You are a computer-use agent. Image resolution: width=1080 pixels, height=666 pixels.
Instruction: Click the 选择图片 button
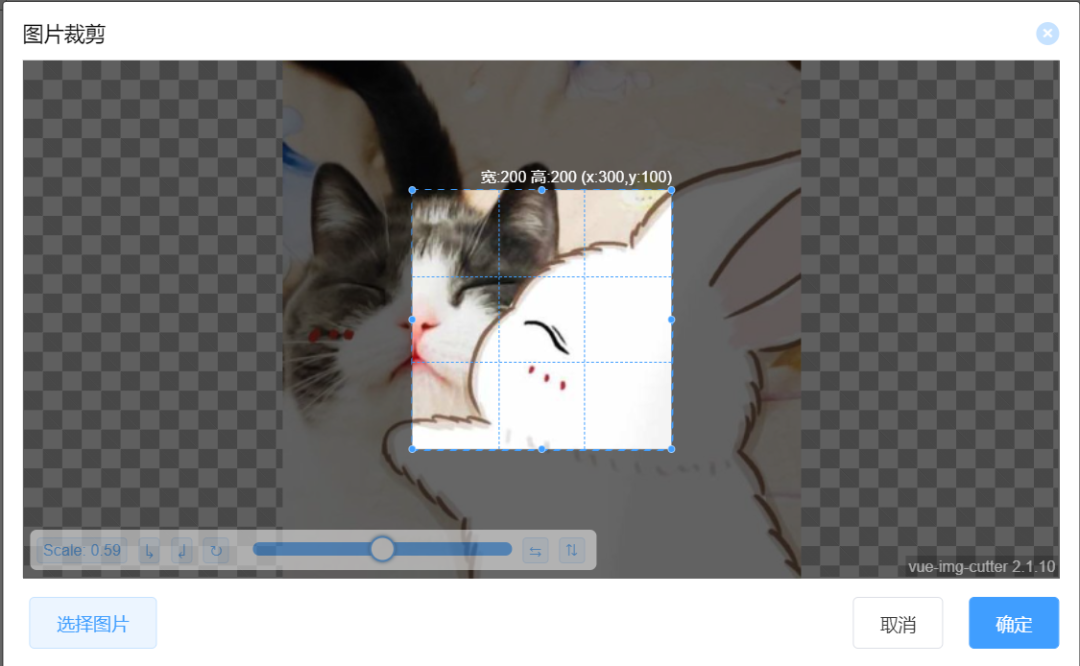[x=93, y=623]
